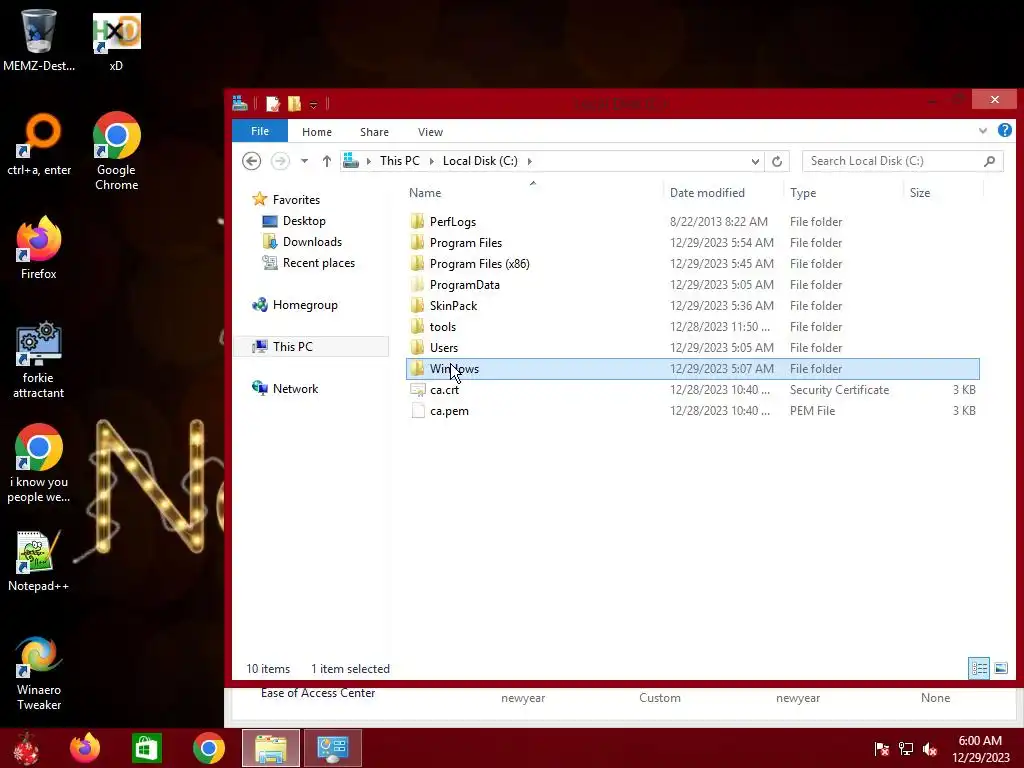Click the search magnifier icon
The height and width of the screenshot is (768, 1024).
(989, 161)
